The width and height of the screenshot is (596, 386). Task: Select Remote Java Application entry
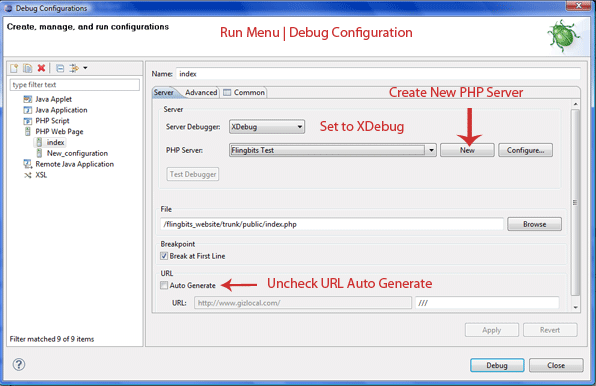(74, 164)
